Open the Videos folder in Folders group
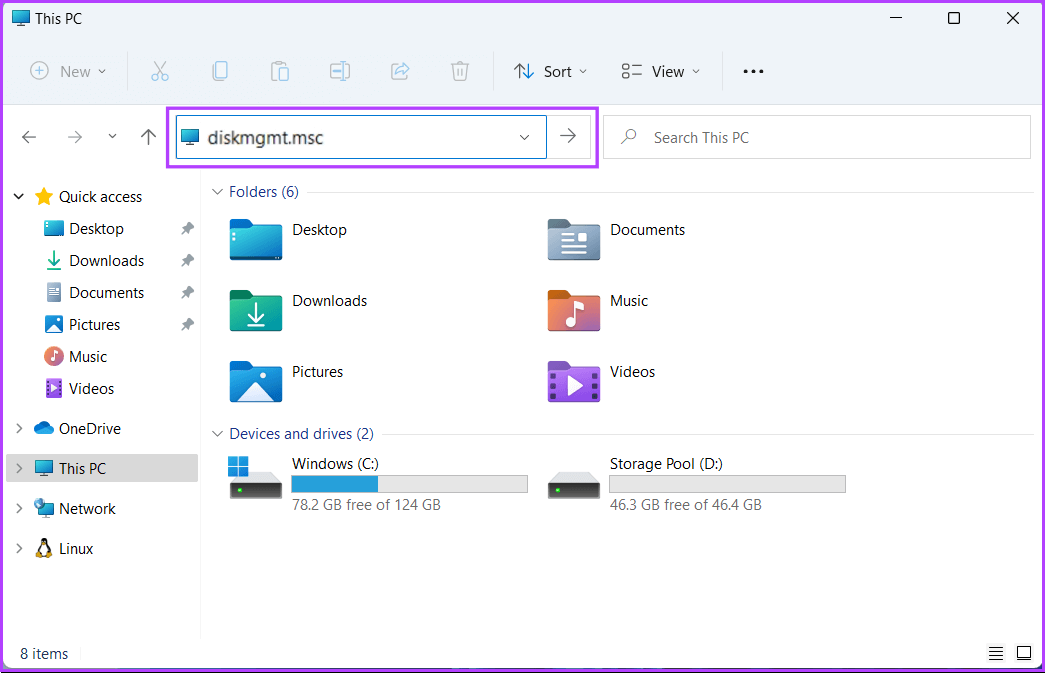This screenshot has width=1045, height=673. pos(574,382)
